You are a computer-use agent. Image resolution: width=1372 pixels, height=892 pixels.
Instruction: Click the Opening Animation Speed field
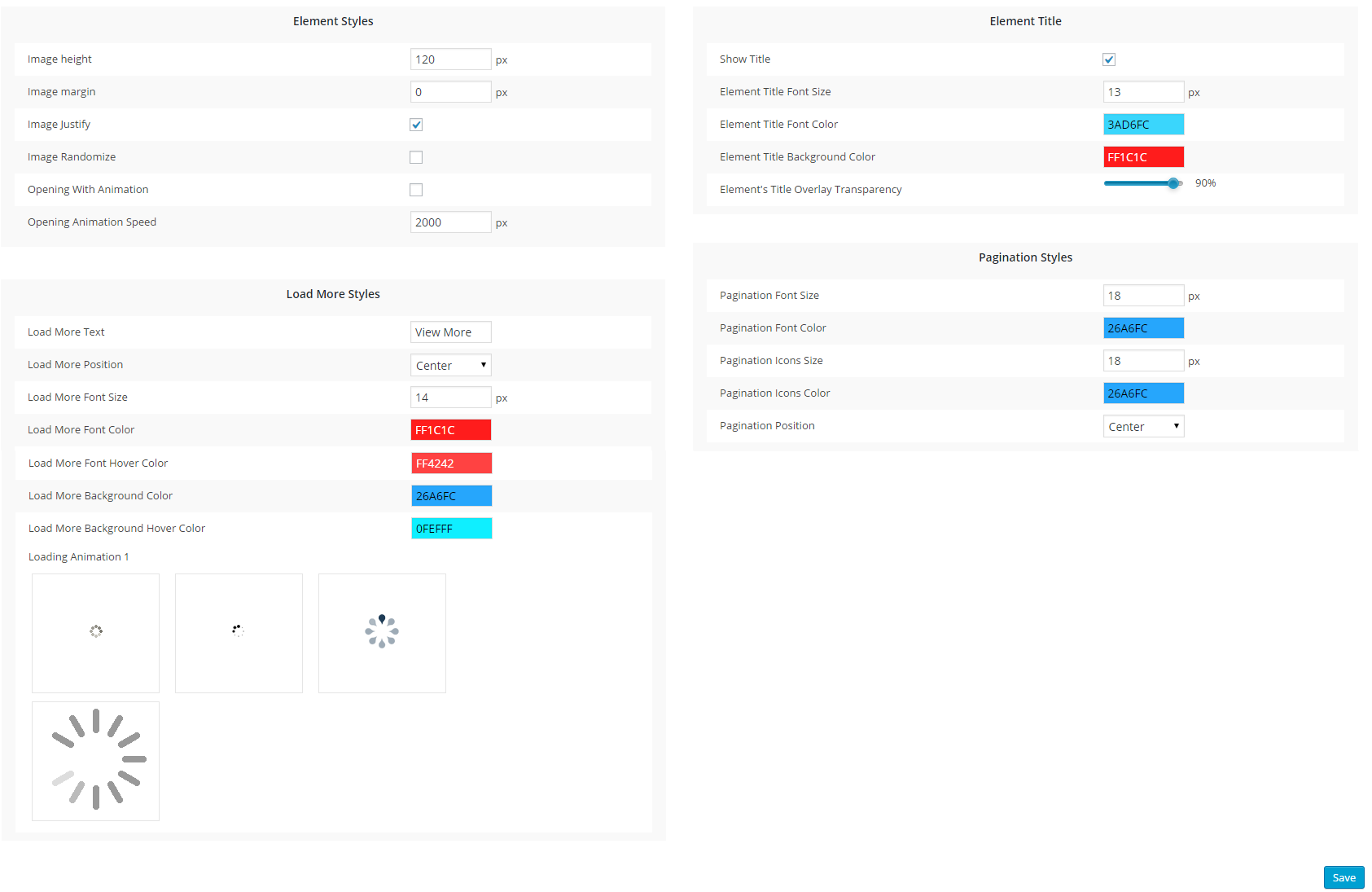(x=450, y=222)
